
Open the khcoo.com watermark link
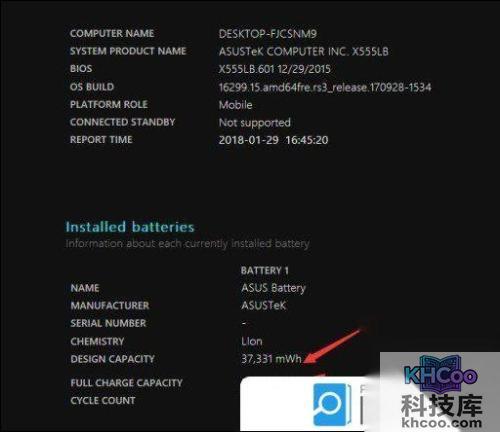442,423
